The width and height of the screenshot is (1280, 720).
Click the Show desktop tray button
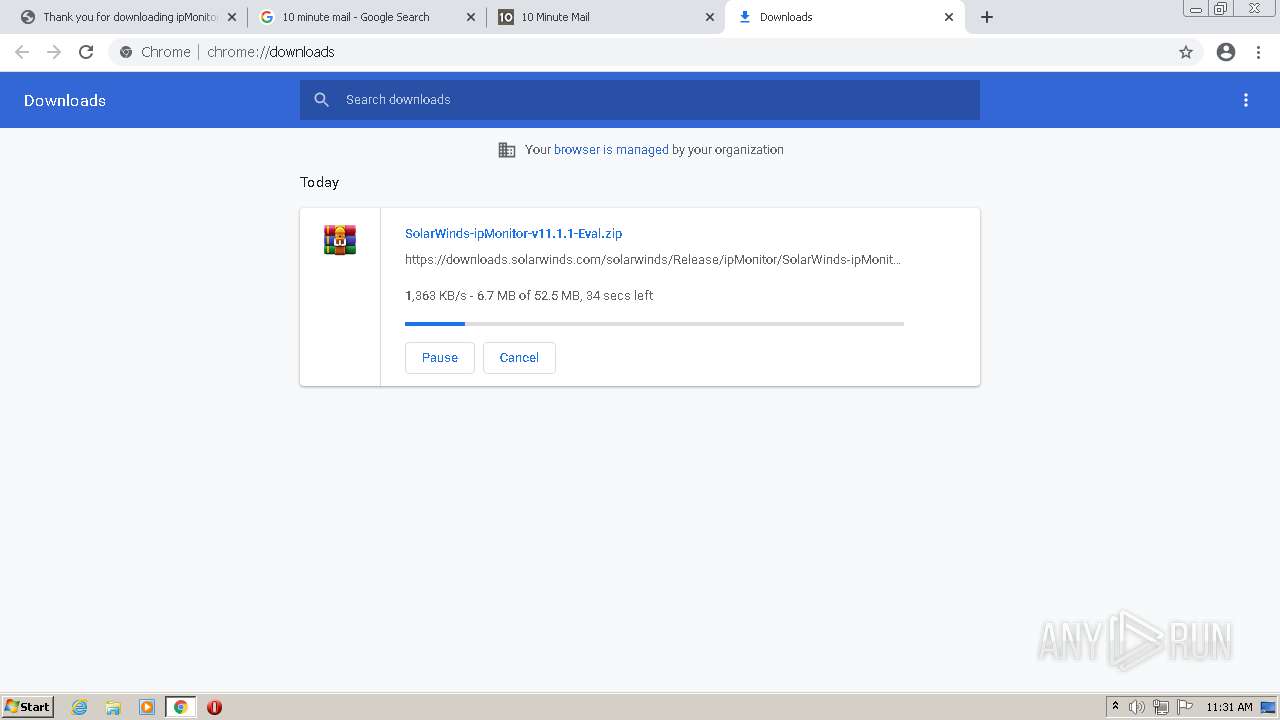coord(1268,707)
